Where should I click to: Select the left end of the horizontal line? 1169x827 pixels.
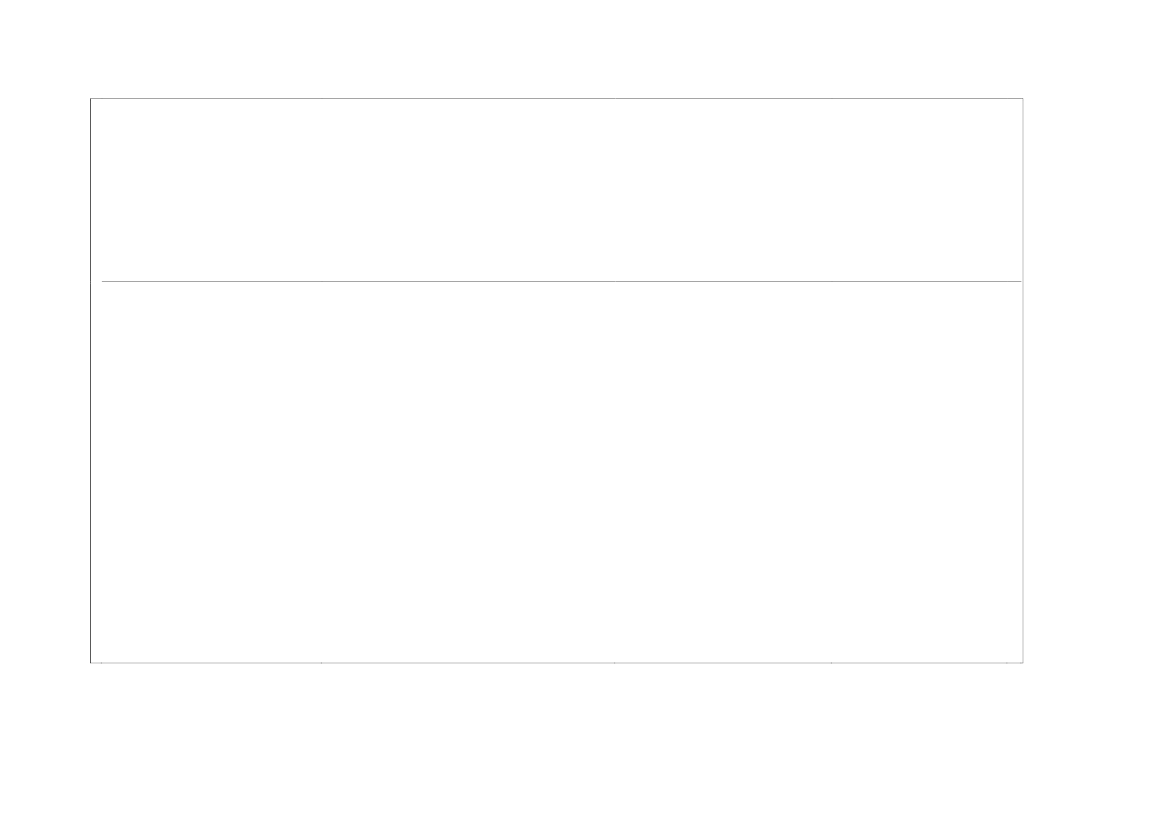tap(103, 281)
